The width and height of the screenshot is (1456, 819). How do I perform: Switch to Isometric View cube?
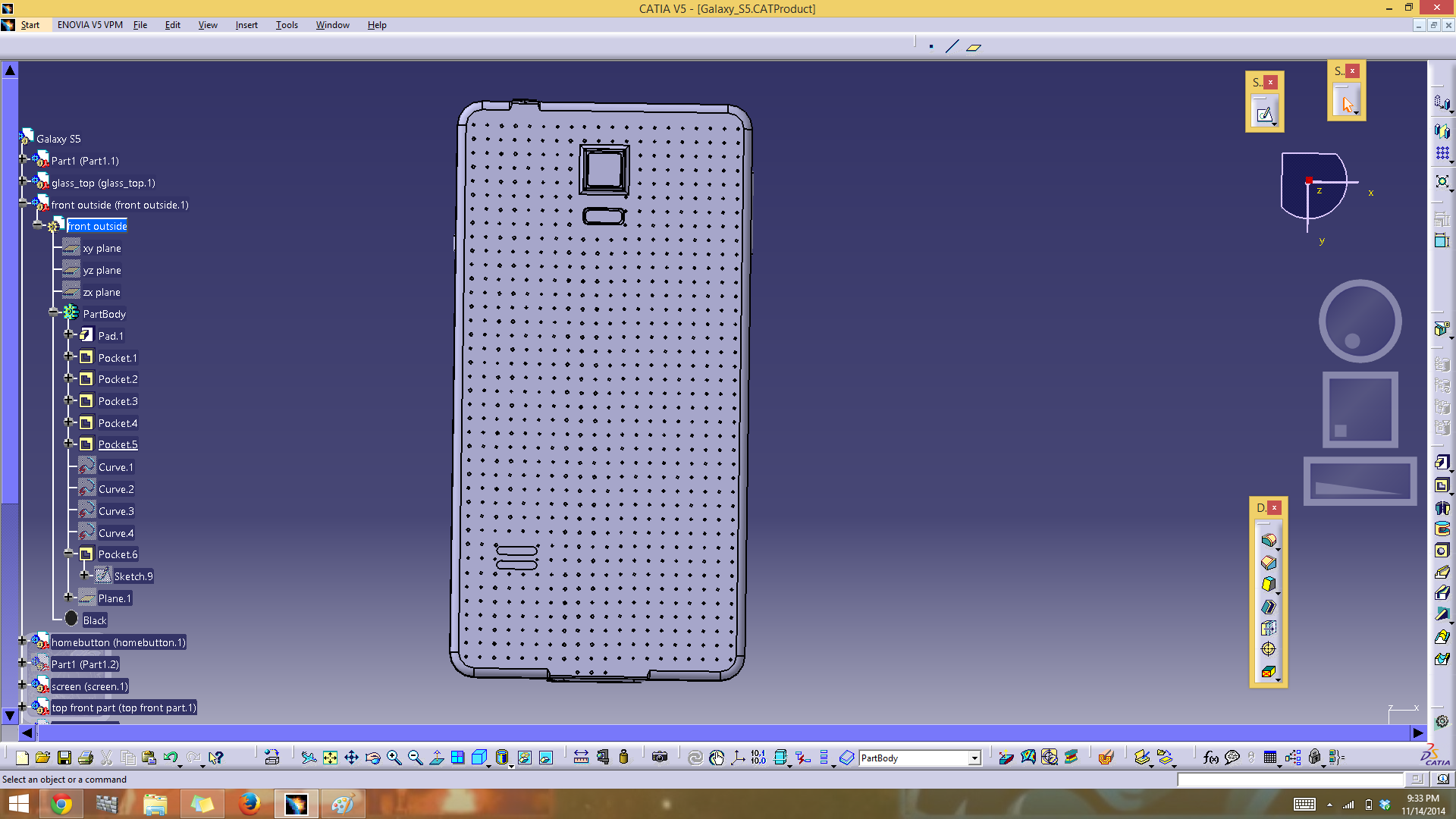(479, 758)
